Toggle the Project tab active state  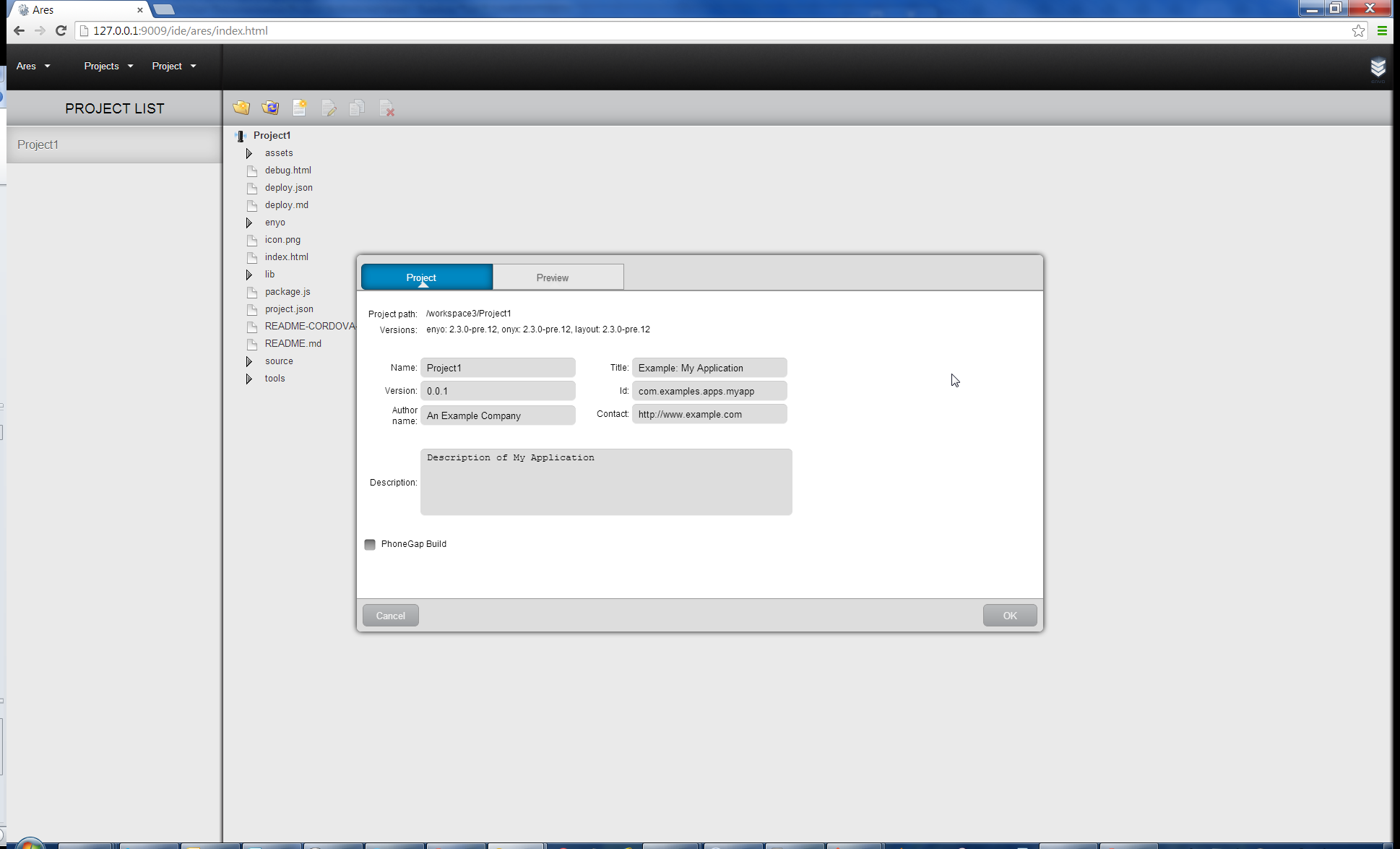(x=421, y=278)
